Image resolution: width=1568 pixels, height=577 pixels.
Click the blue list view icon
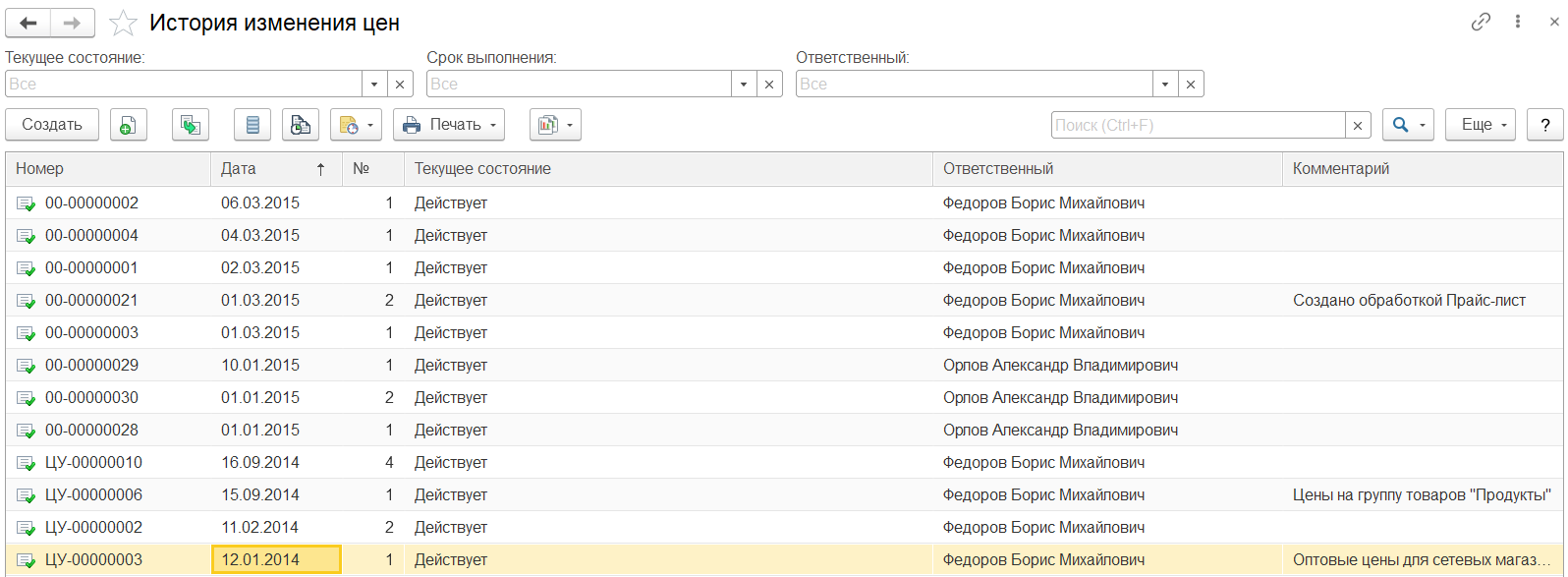[252, 125]
